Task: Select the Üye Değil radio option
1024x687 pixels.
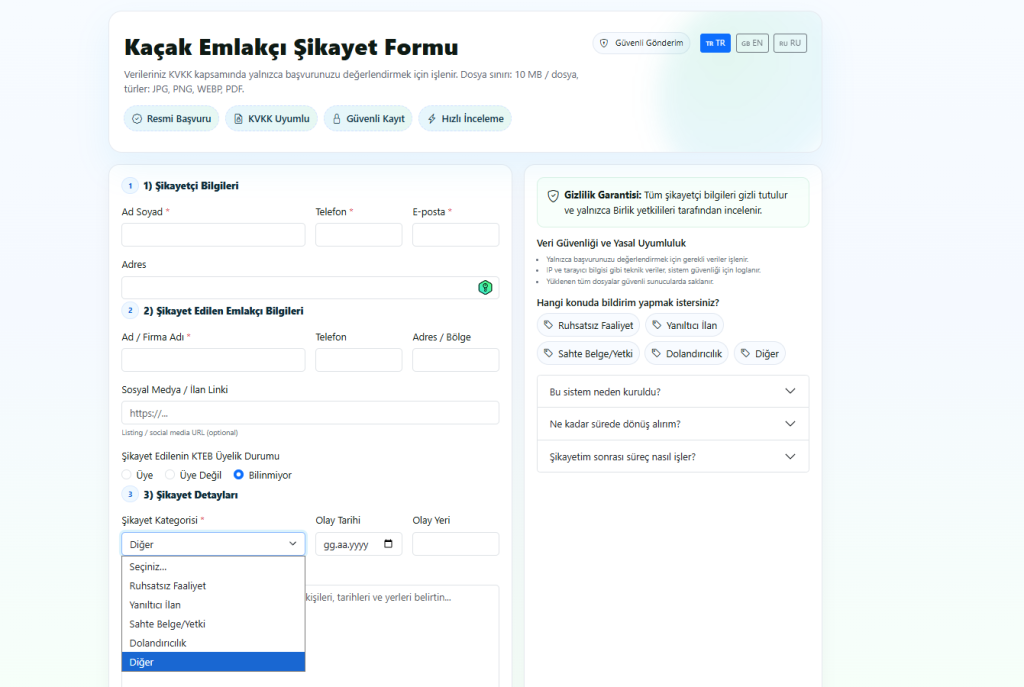Action: click(171, 475)
